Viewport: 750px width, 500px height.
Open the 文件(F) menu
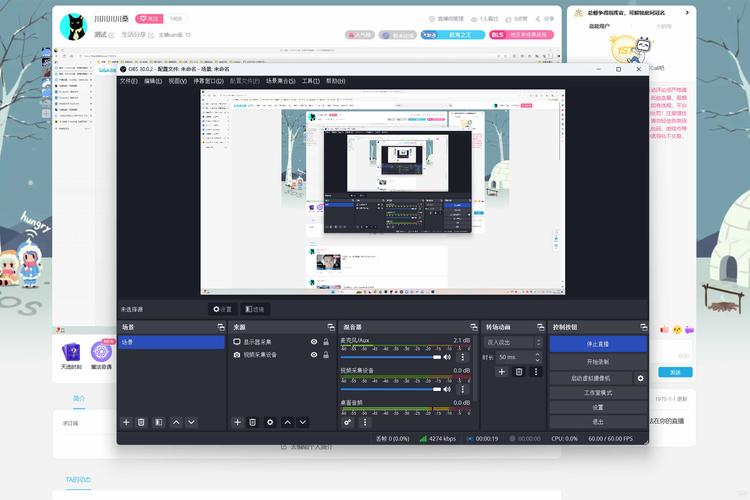128,81
